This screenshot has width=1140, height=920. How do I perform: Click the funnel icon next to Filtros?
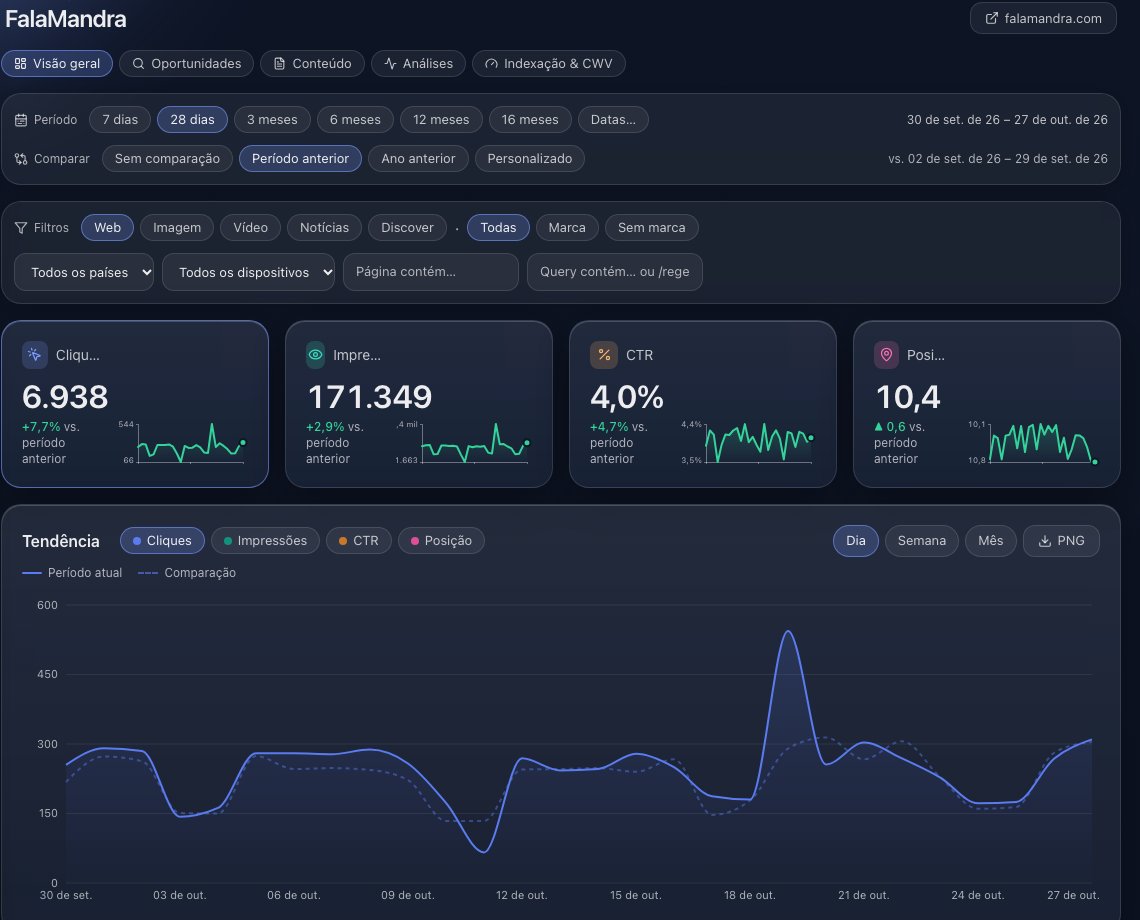click(21, 228)
